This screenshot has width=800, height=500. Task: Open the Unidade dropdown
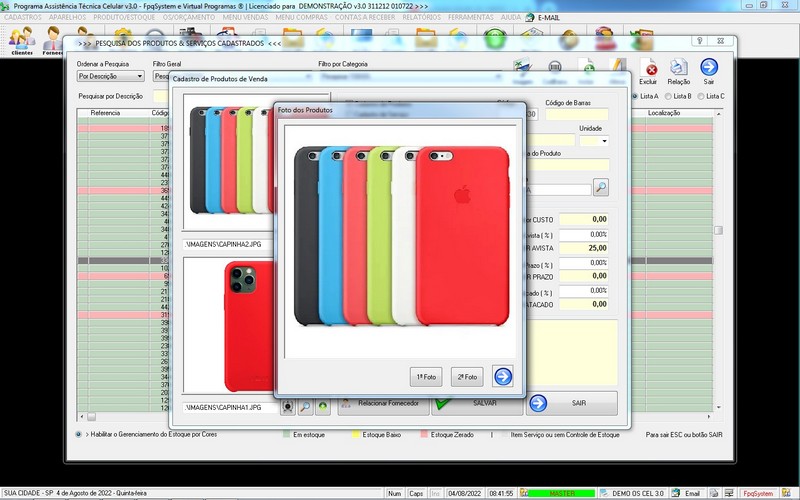[605, 141]
